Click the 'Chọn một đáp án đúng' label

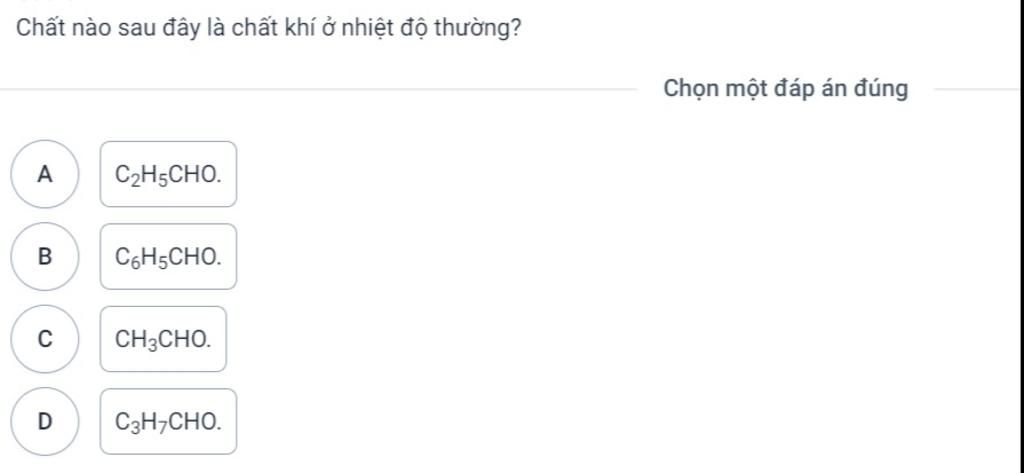coord(786,89)
